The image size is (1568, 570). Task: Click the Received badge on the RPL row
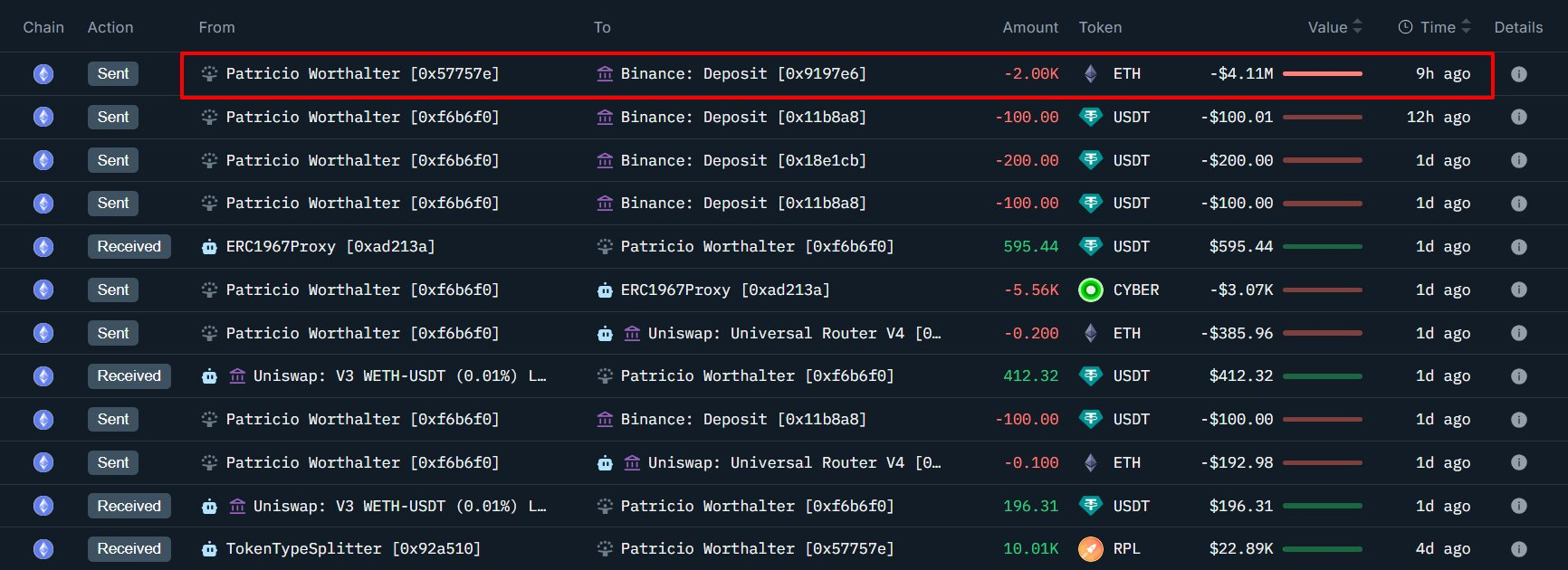(x=129, y=549)
